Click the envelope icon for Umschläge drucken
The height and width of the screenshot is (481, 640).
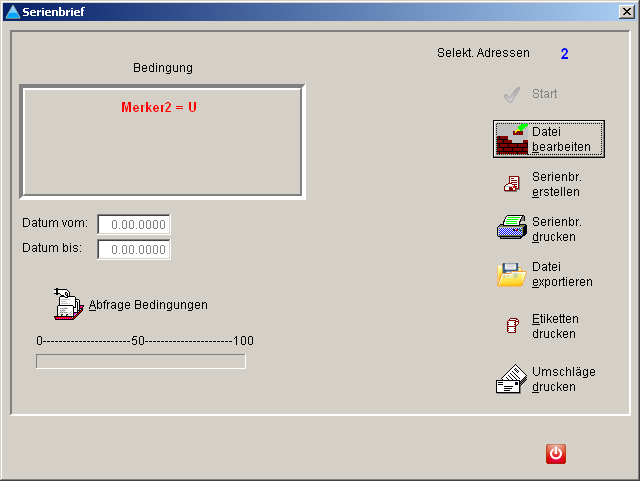pos(511,379)
